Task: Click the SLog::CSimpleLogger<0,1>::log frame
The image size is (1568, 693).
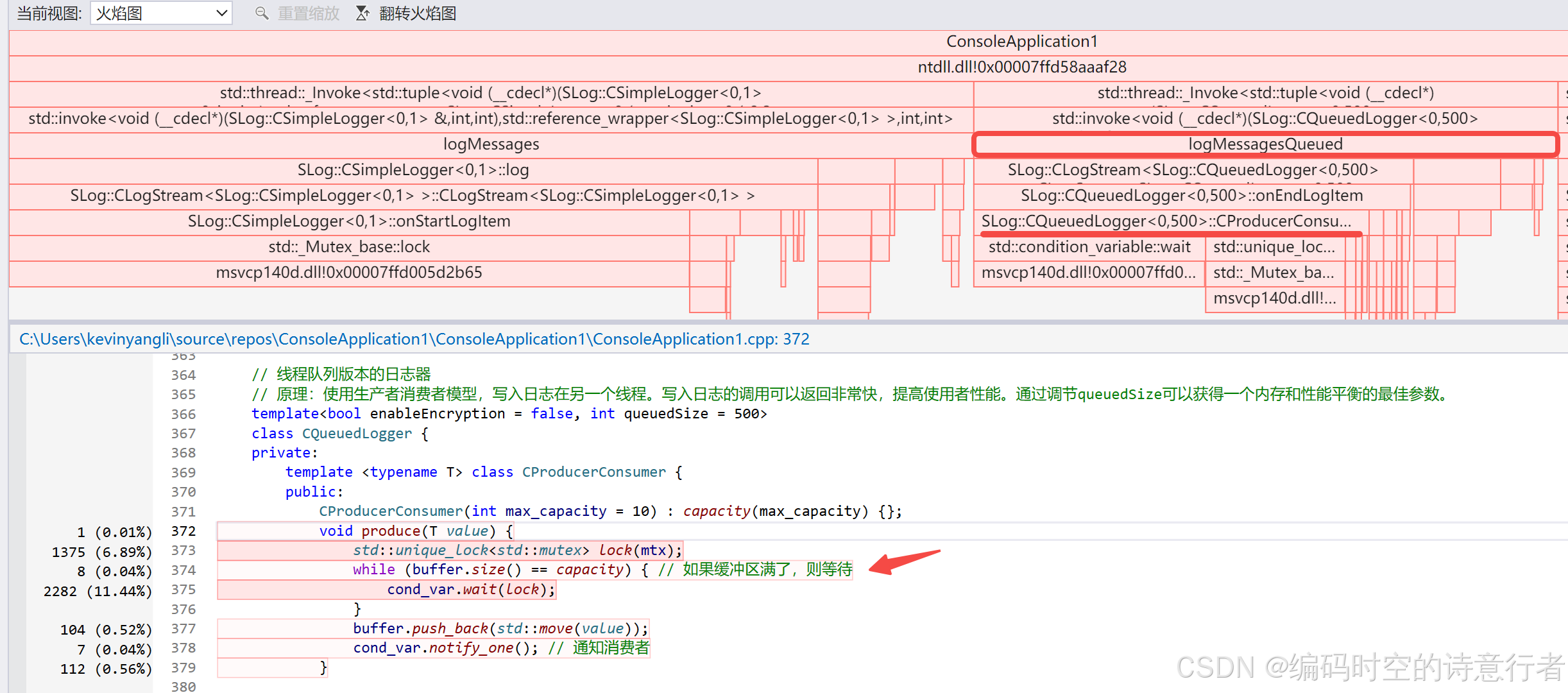Action: 413,170
